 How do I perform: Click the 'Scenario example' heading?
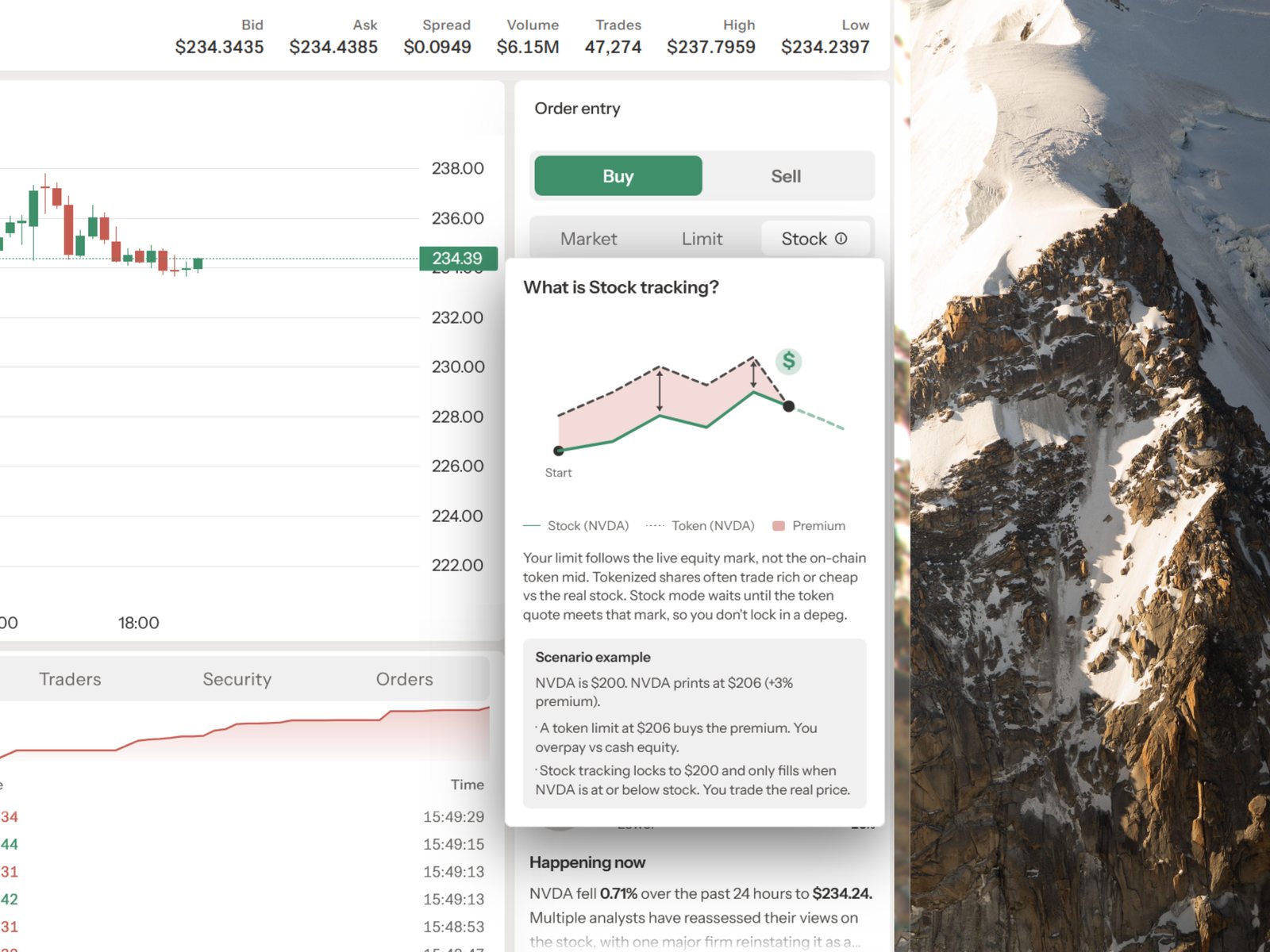point(593,657)
